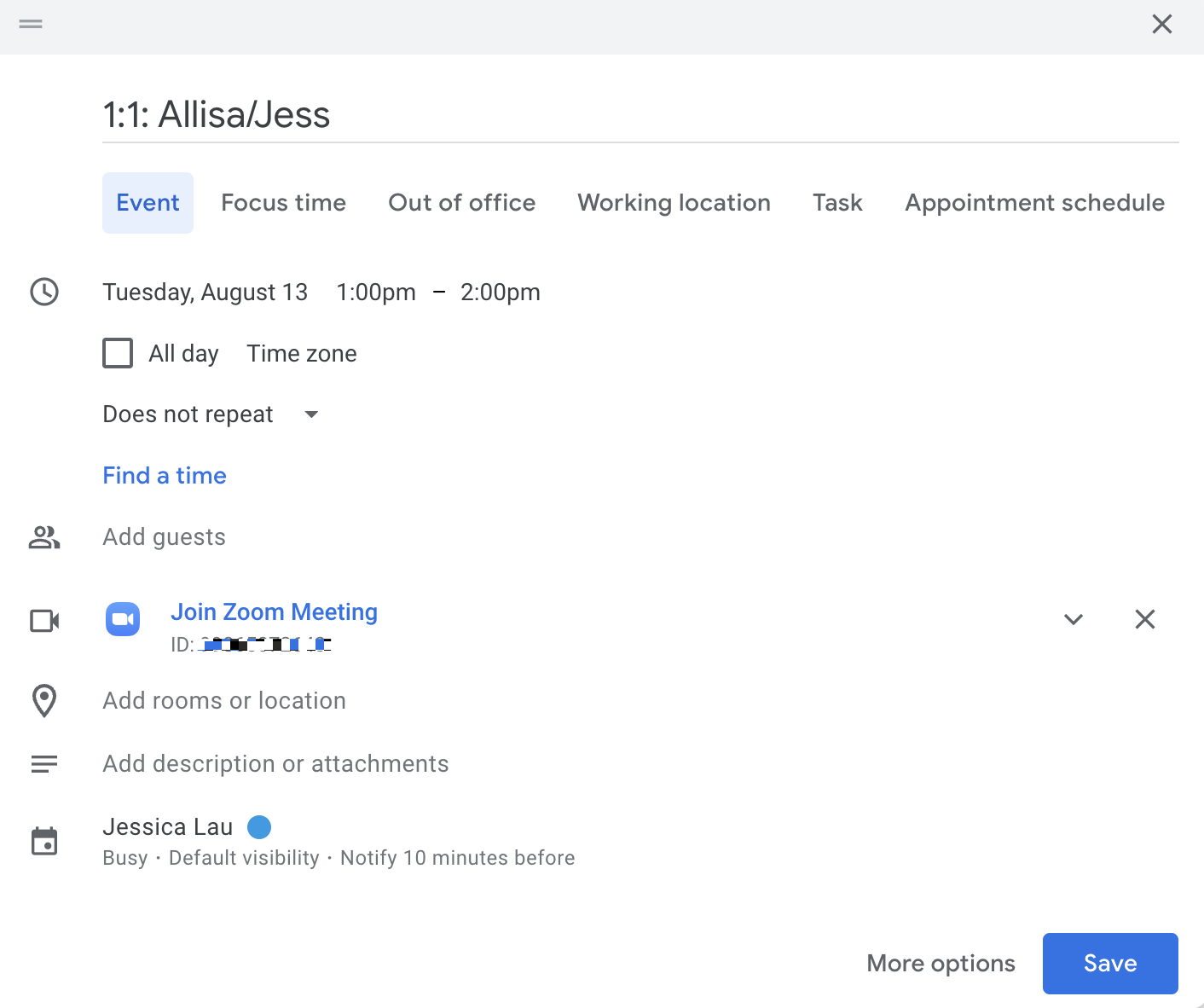This screenshot has width=1204, height=1008.
Task: Save the event
Action: [x=1110, y=964]
